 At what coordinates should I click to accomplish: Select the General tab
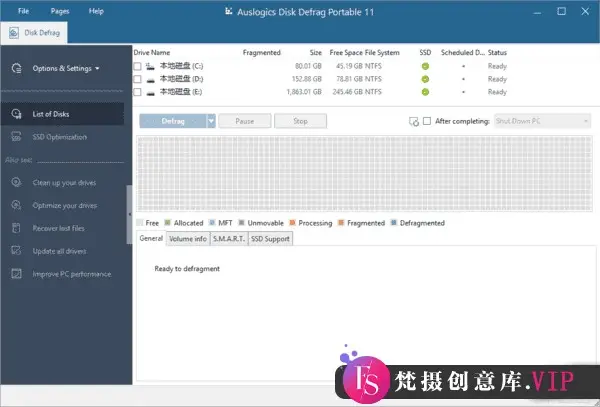pos(151,238)
